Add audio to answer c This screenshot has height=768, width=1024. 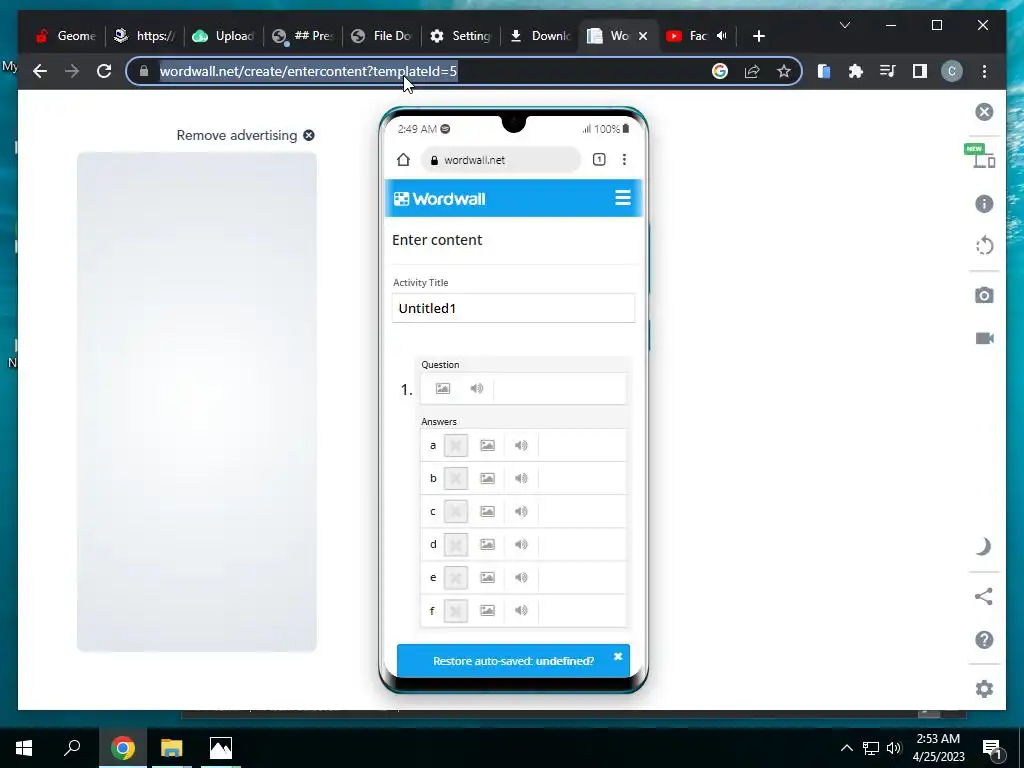coord(521,511)
